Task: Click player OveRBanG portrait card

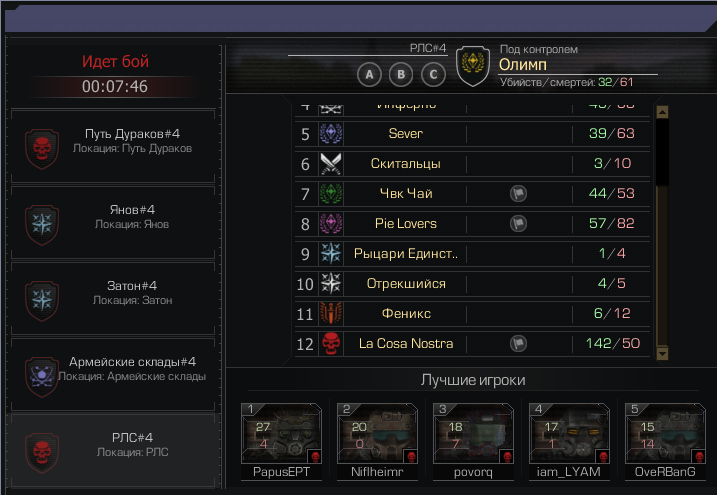Action: point(665,441)
